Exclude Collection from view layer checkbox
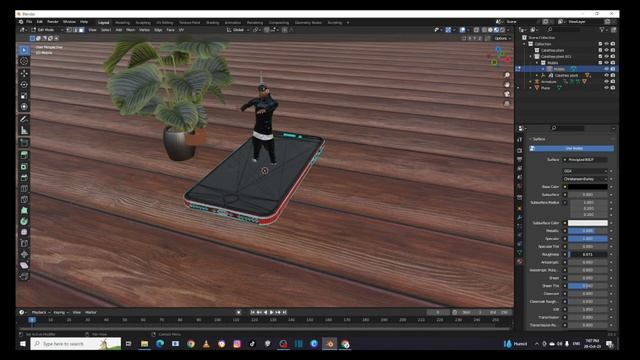 click(600, 44)
